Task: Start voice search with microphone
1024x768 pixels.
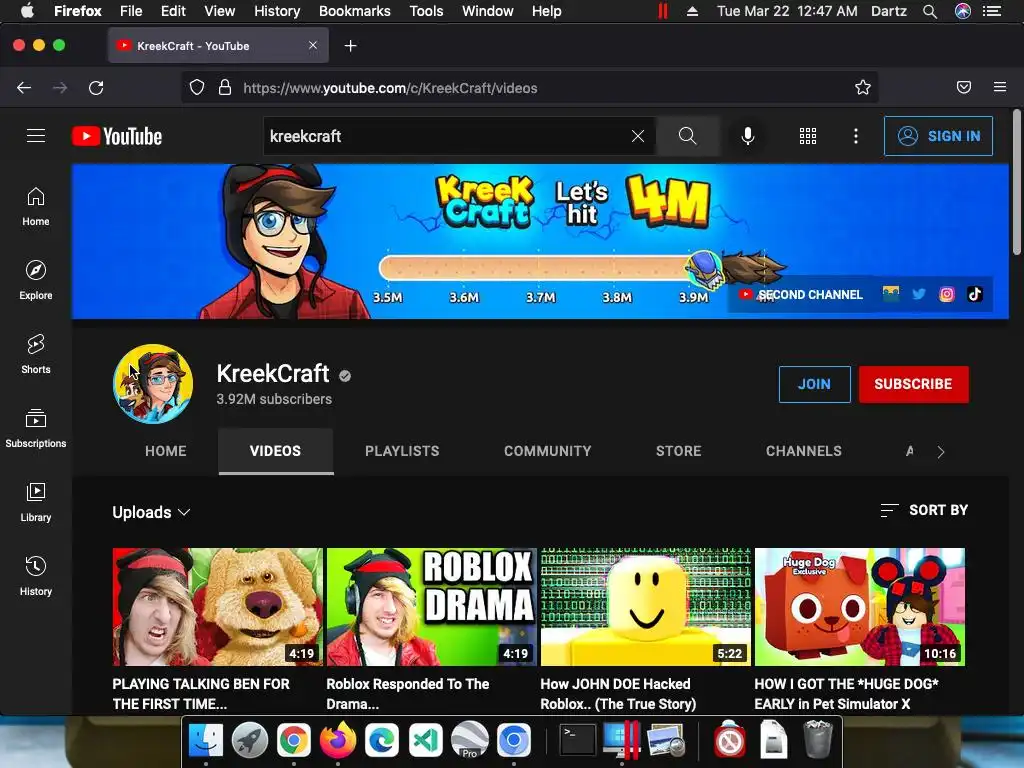Action: (x=748, y=136)
